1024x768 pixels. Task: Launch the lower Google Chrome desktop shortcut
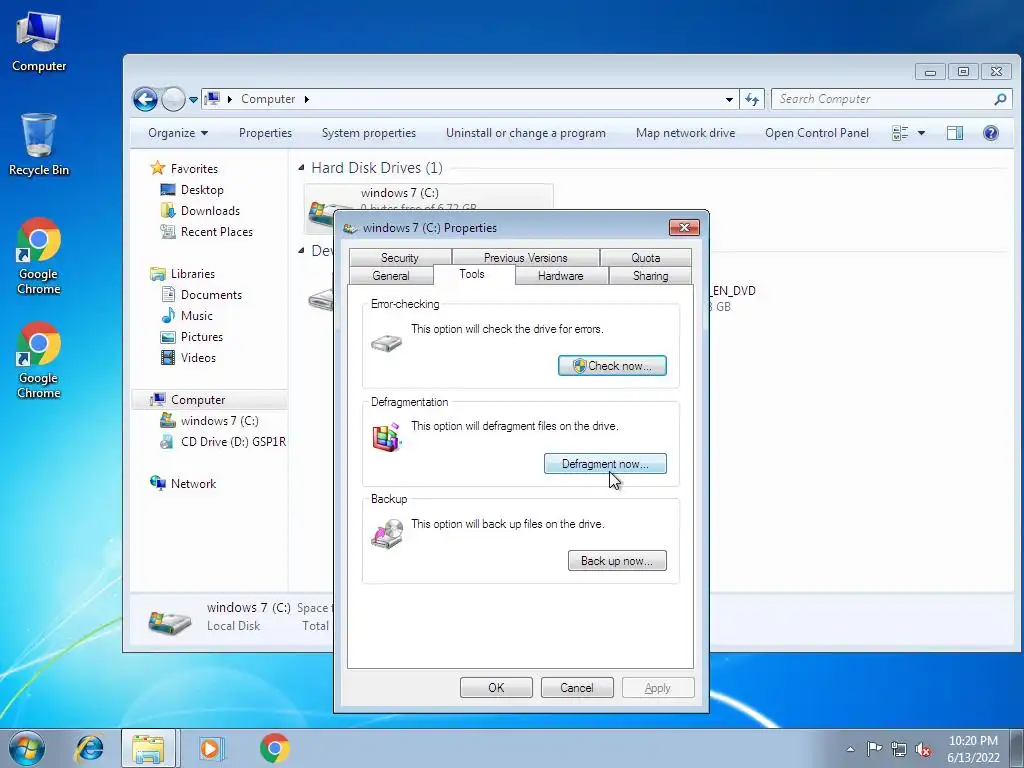[x=39, y=360]
